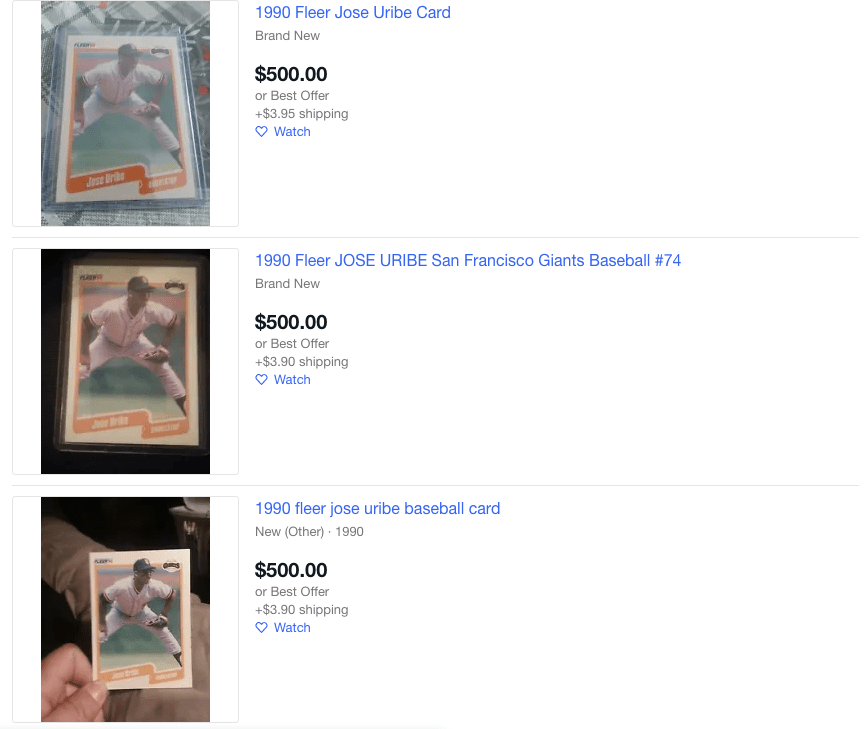This screenshot has height=729, width=865.
Task: Click heart icon for 1990 Fleer Jose Uribe Card
Action: click(261, 132)
